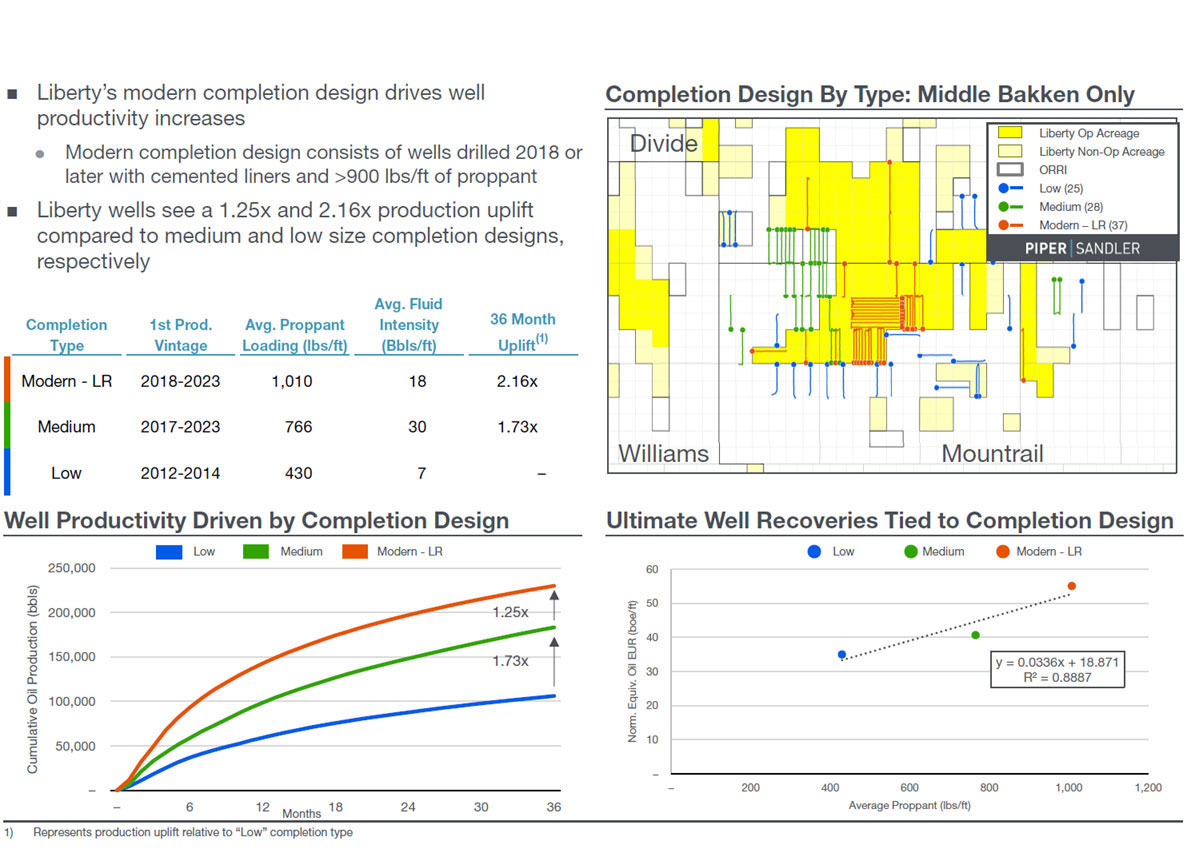Viewport: 1193px width, 848px height.
Task: Click the blue Low (25) map legend marker
Action: coord(1009,188)
